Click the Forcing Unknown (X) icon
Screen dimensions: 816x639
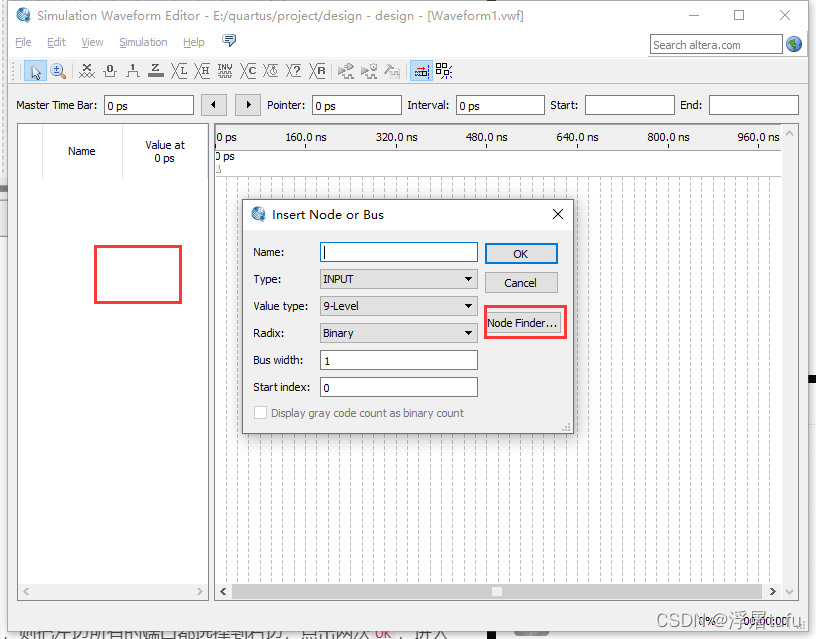[86, 71]
